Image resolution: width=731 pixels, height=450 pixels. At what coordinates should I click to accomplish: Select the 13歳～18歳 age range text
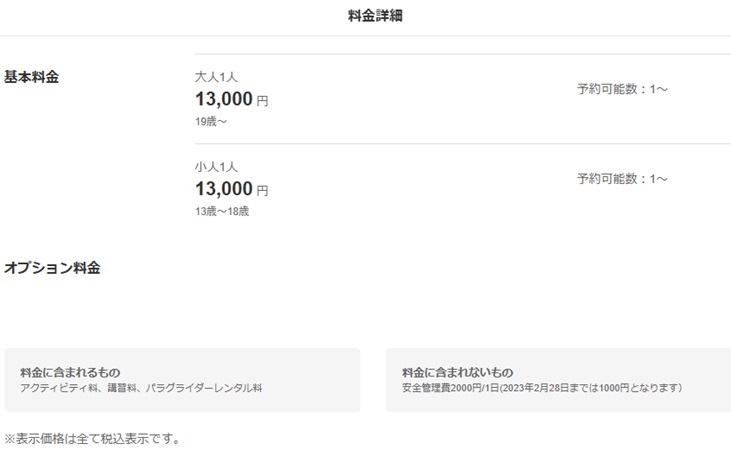(x=222, y=212)
